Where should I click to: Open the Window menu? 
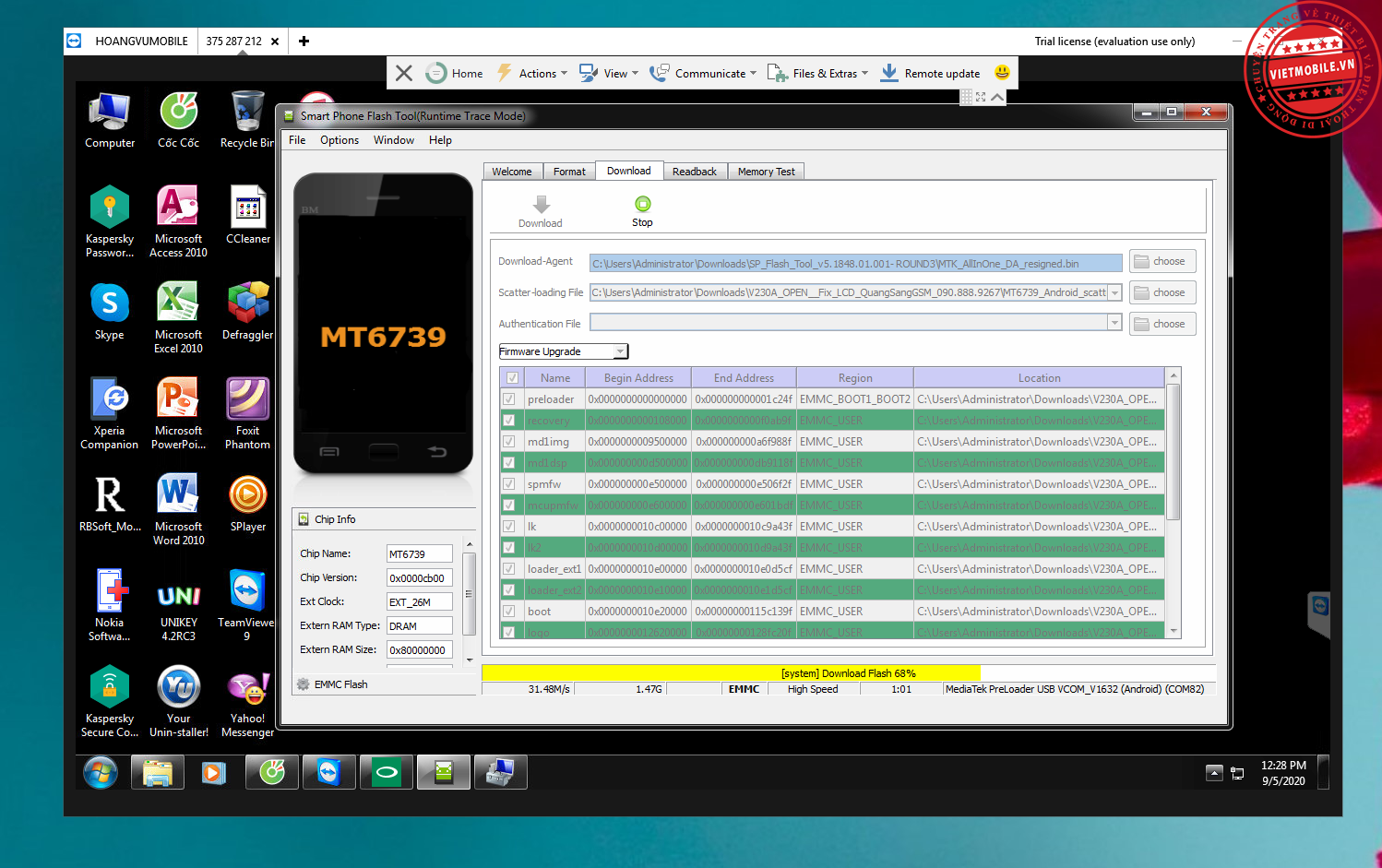pyautogui.click(x=394, y=140)
